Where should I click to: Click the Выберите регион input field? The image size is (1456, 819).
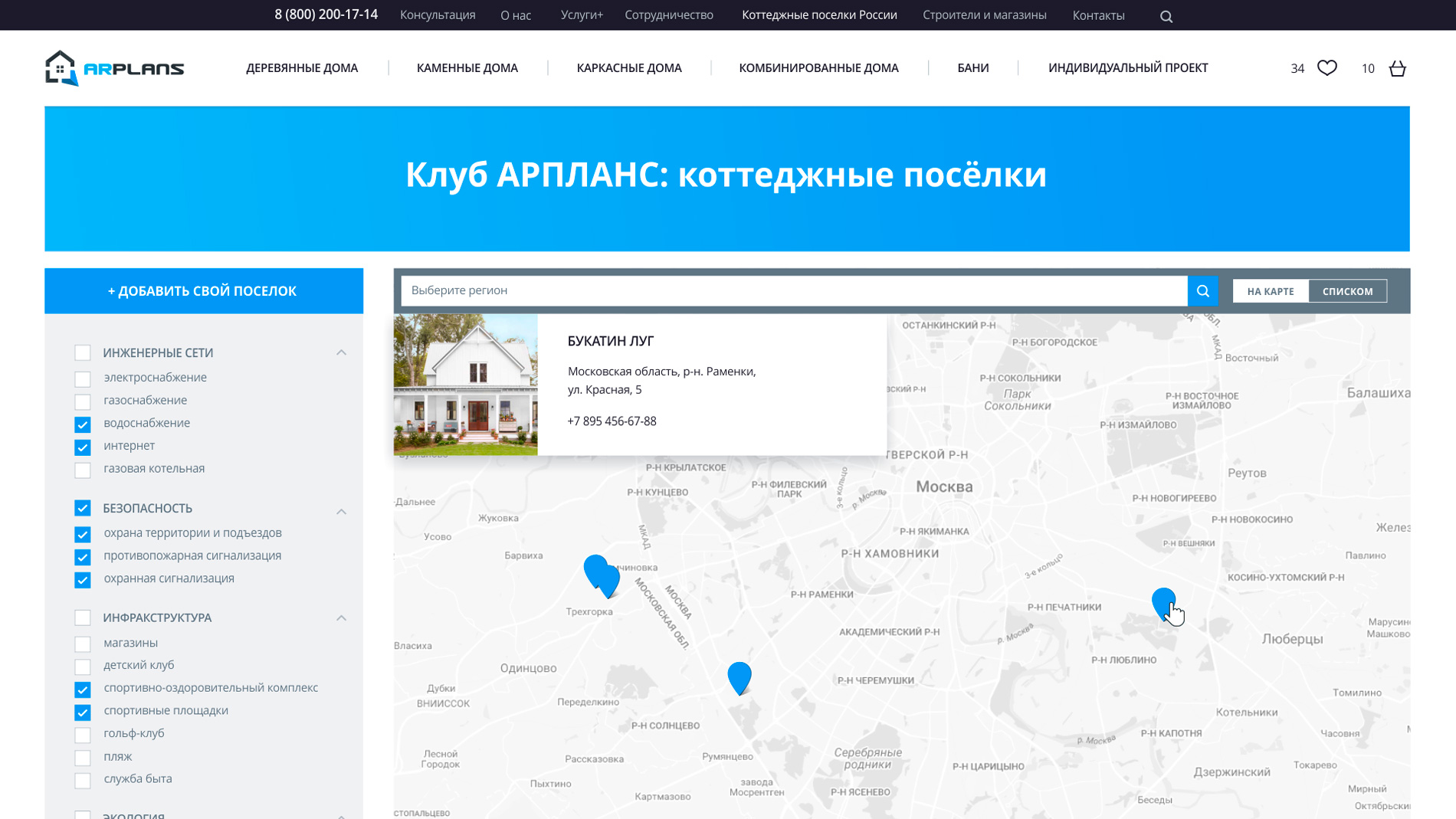click(793, 291)
